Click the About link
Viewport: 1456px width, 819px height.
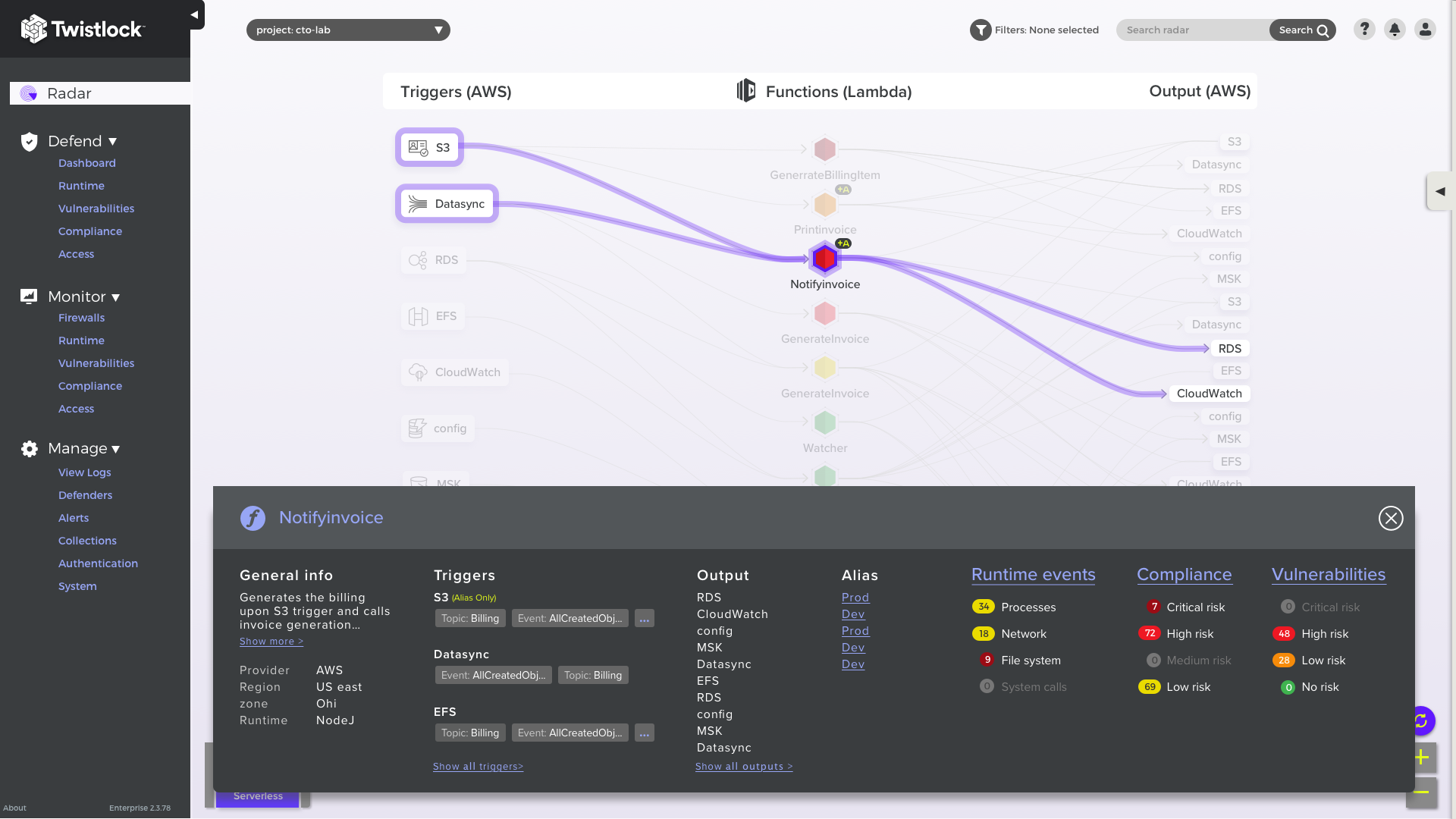pos(14,808)
